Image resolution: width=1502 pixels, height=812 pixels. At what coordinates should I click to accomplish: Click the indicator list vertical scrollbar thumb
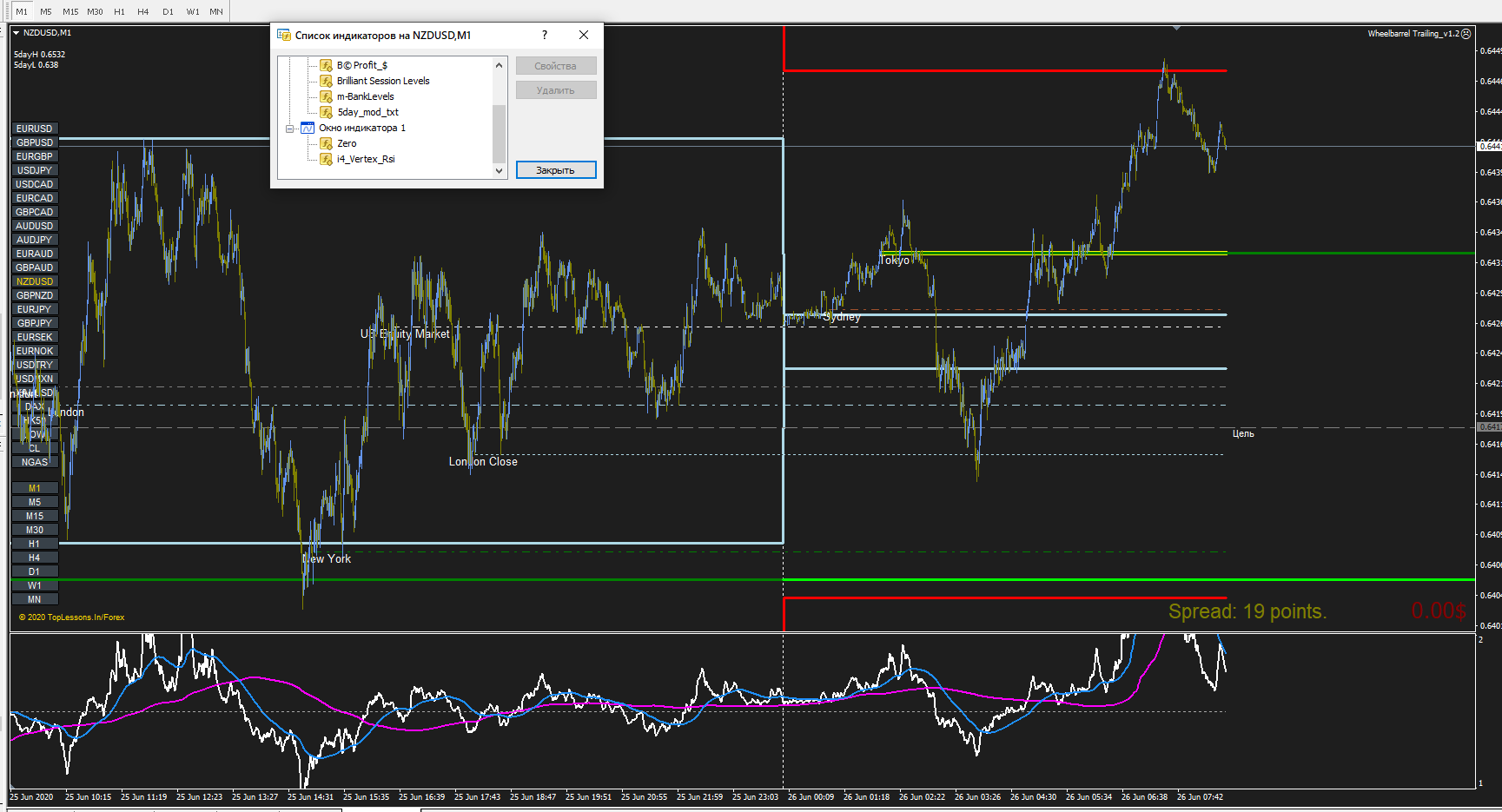pos(499,133)
